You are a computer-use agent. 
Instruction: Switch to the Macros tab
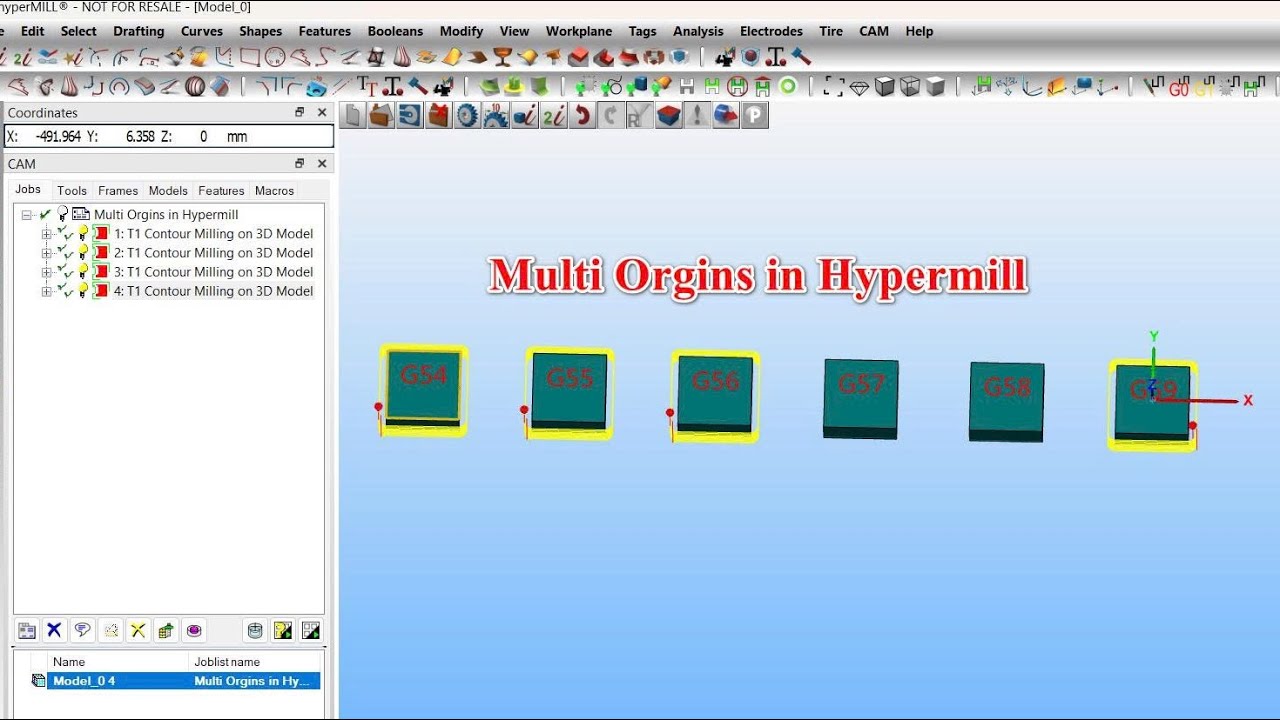click(x=274, y=191)
